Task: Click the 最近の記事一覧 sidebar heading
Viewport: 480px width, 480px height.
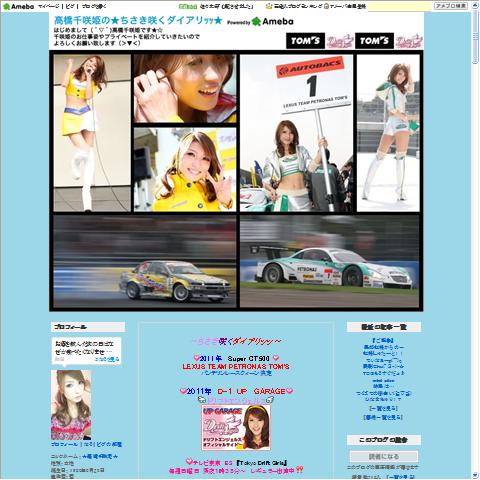Action: coord(384,327)
